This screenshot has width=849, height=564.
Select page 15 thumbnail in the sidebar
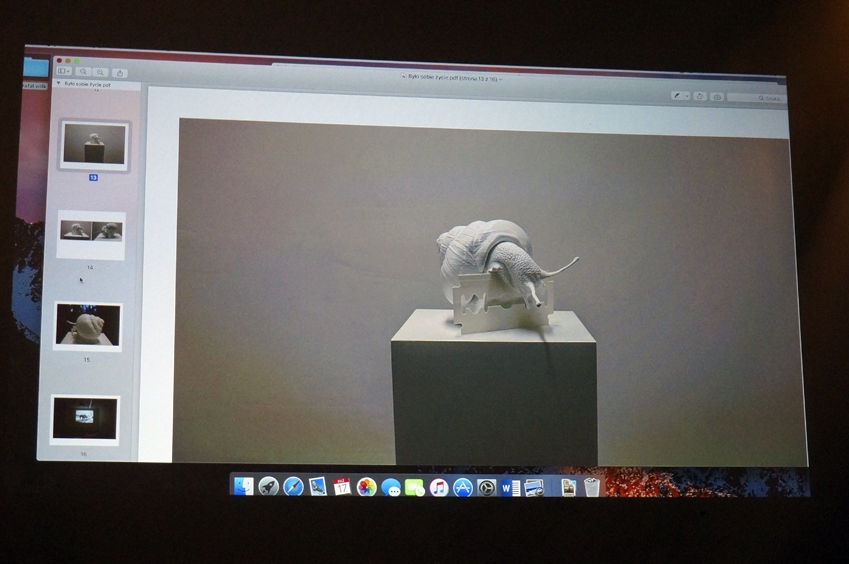tap(88, 325)
